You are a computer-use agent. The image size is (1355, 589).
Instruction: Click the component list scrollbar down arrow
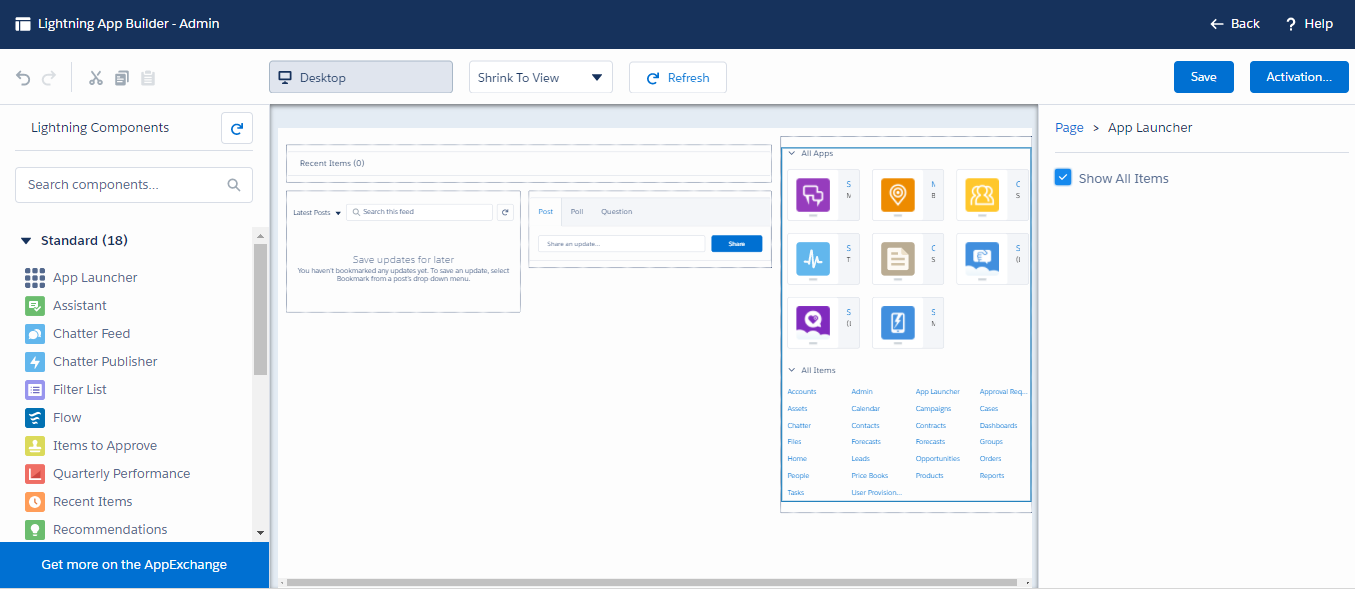(261, 533)
